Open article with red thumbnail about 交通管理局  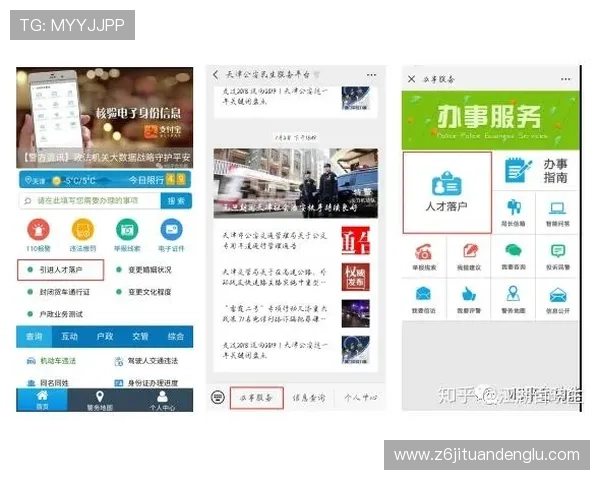295,241
